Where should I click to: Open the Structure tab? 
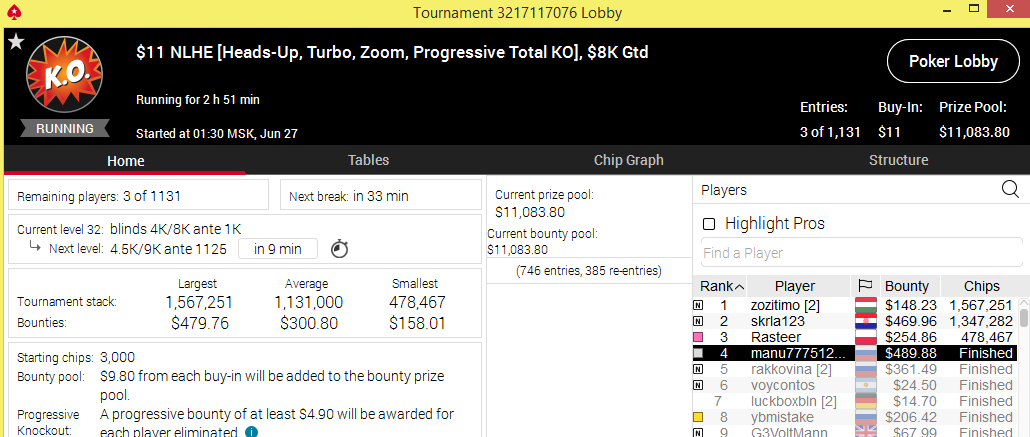click(x=898, y=160)
